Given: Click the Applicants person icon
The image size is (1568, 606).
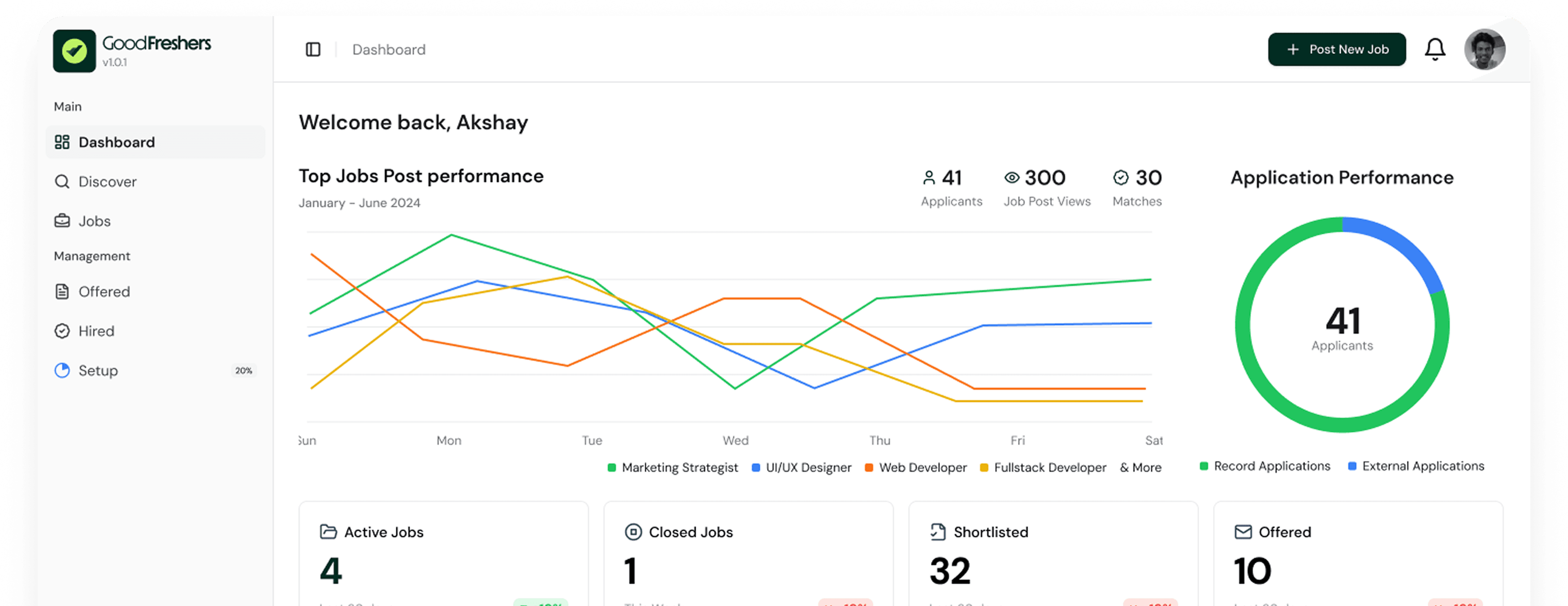Looking at the screenshot, I should click(x=929, y=177).
